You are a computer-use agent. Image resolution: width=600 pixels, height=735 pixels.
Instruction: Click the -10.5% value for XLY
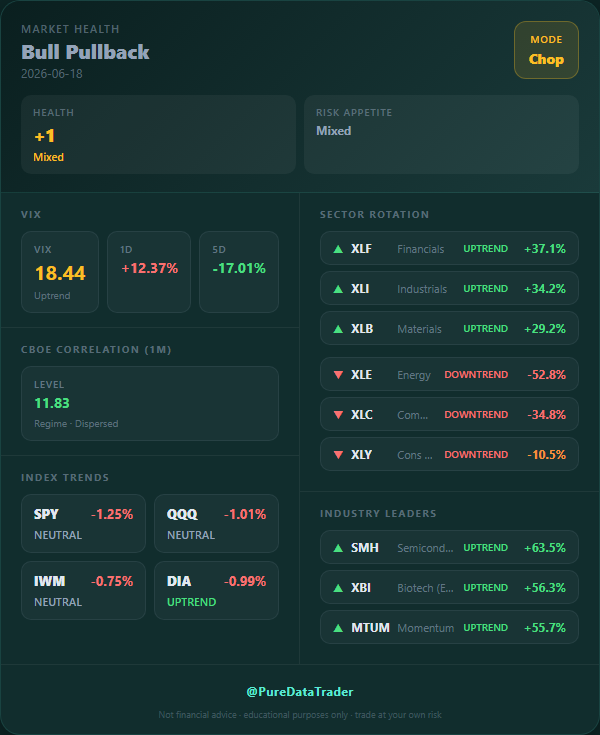tap(547, 454)
